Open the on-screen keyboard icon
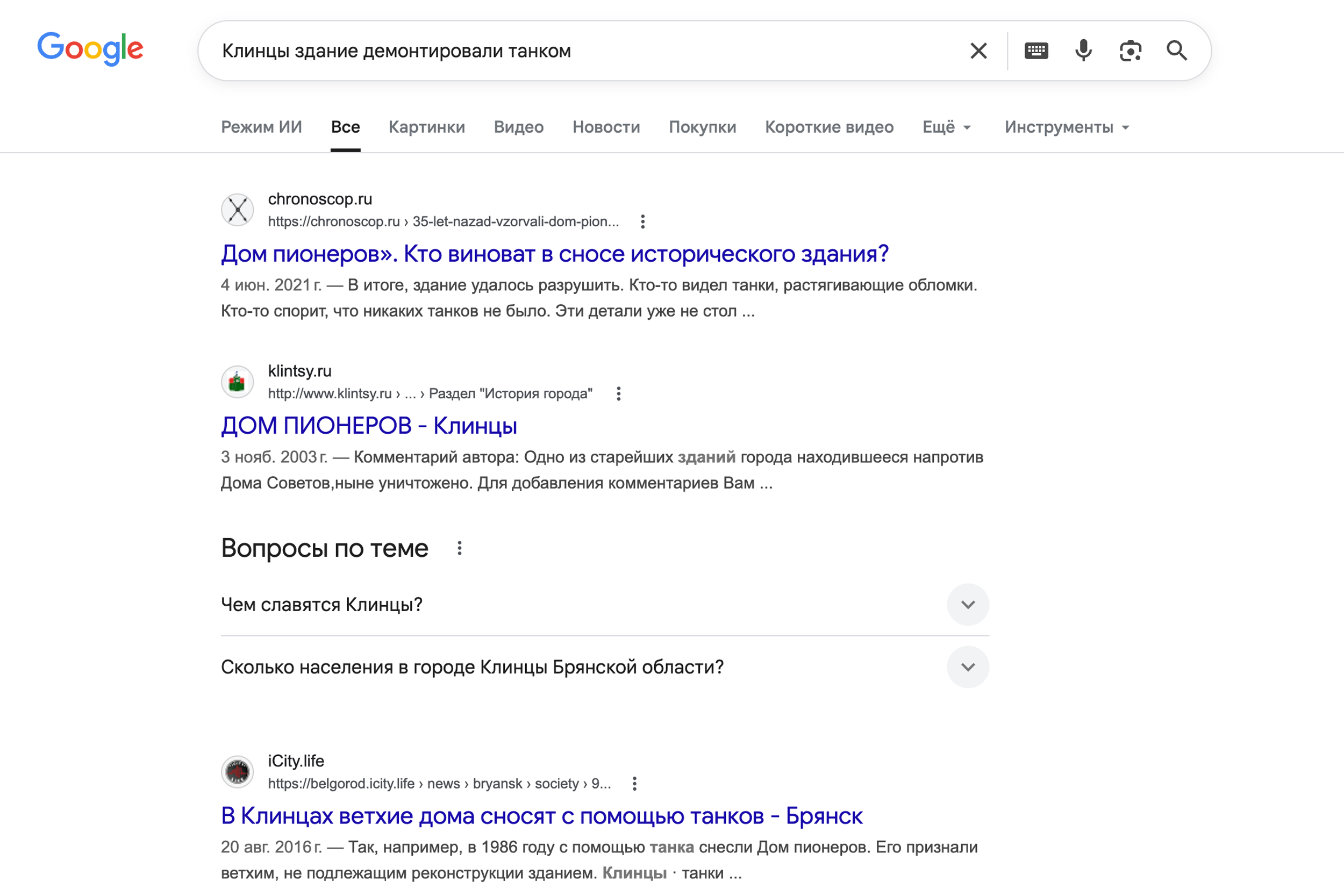Screen dimensions: 1344x896 tap(1036, 51)
